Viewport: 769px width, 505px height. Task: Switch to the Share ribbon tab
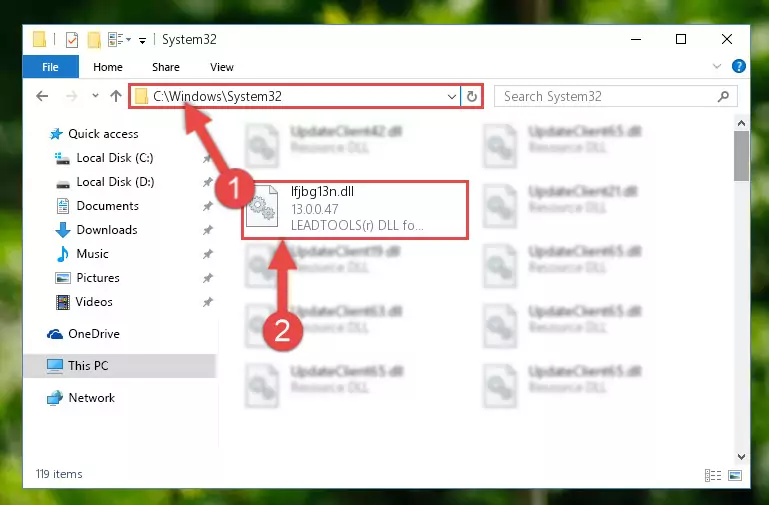[166, 67]
